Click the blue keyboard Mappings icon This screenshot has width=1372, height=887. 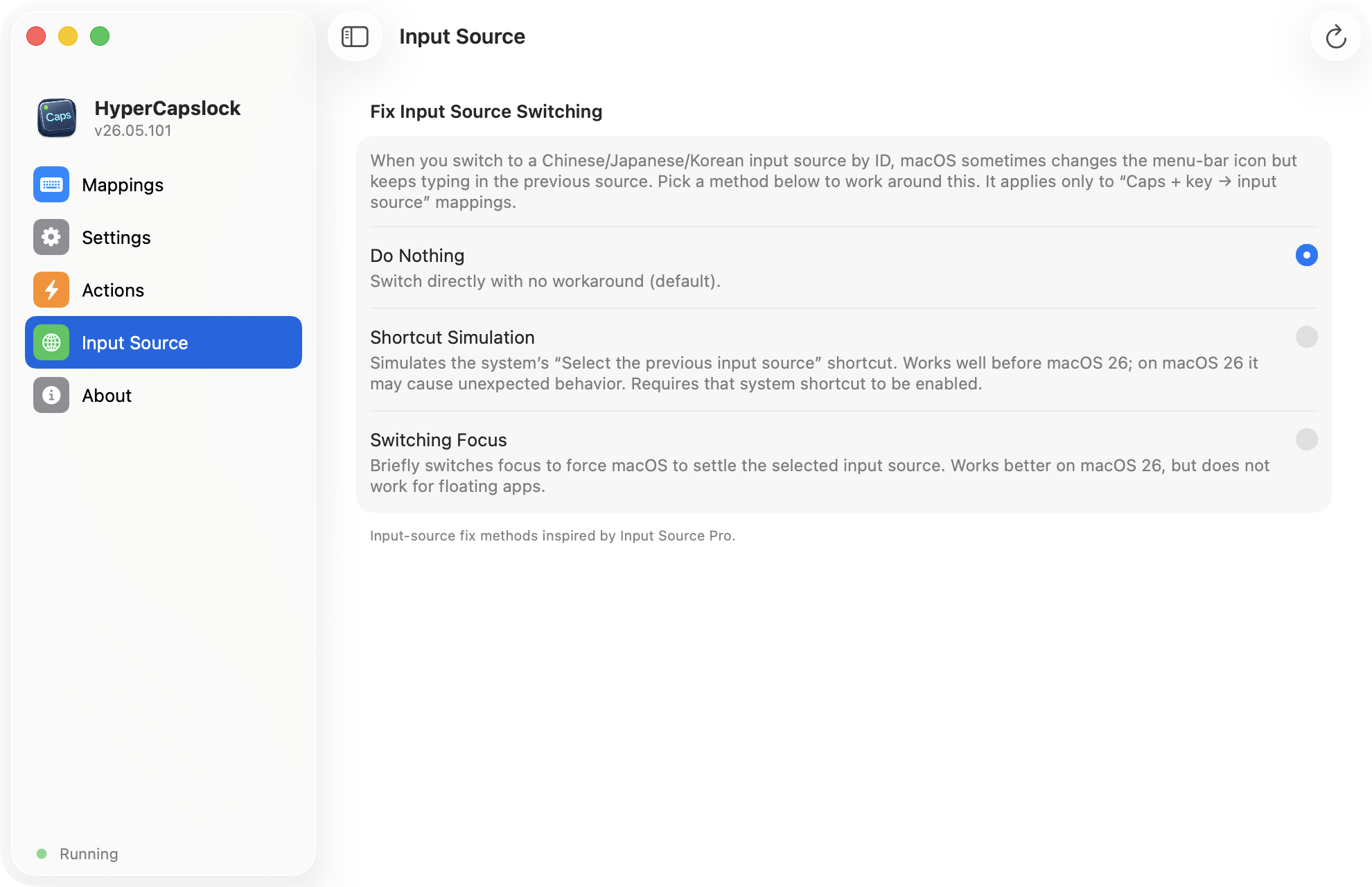pyautogui.click(x=51, y=184)
